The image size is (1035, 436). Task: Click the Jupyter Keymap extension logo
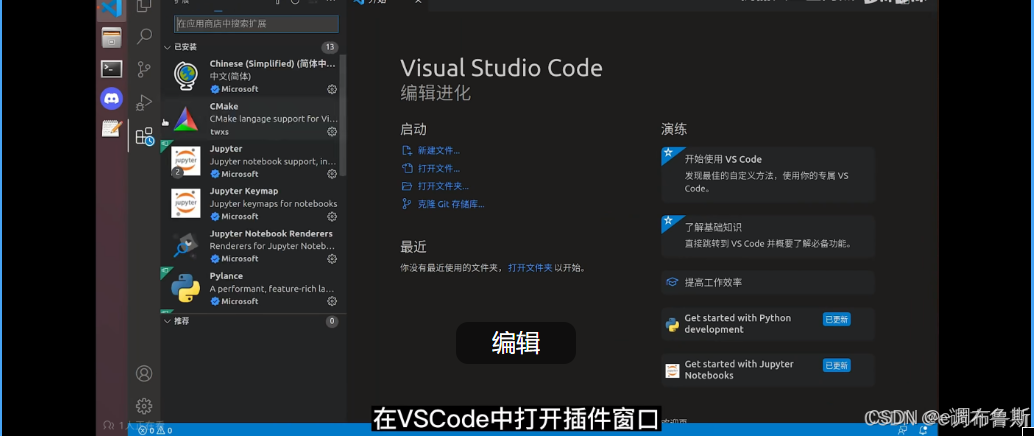click(185, 203)
